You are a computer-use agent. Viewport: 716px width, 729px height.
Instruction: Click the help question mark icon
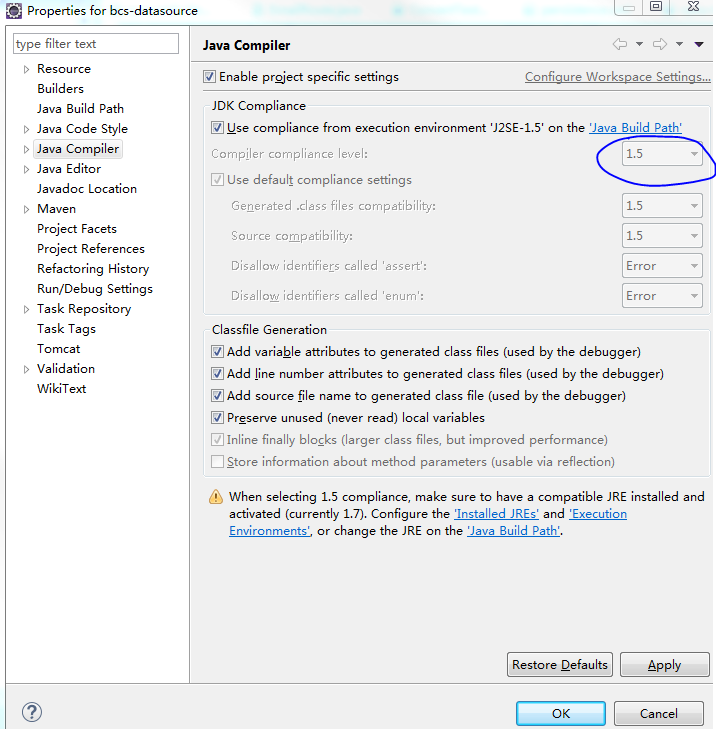32,712
